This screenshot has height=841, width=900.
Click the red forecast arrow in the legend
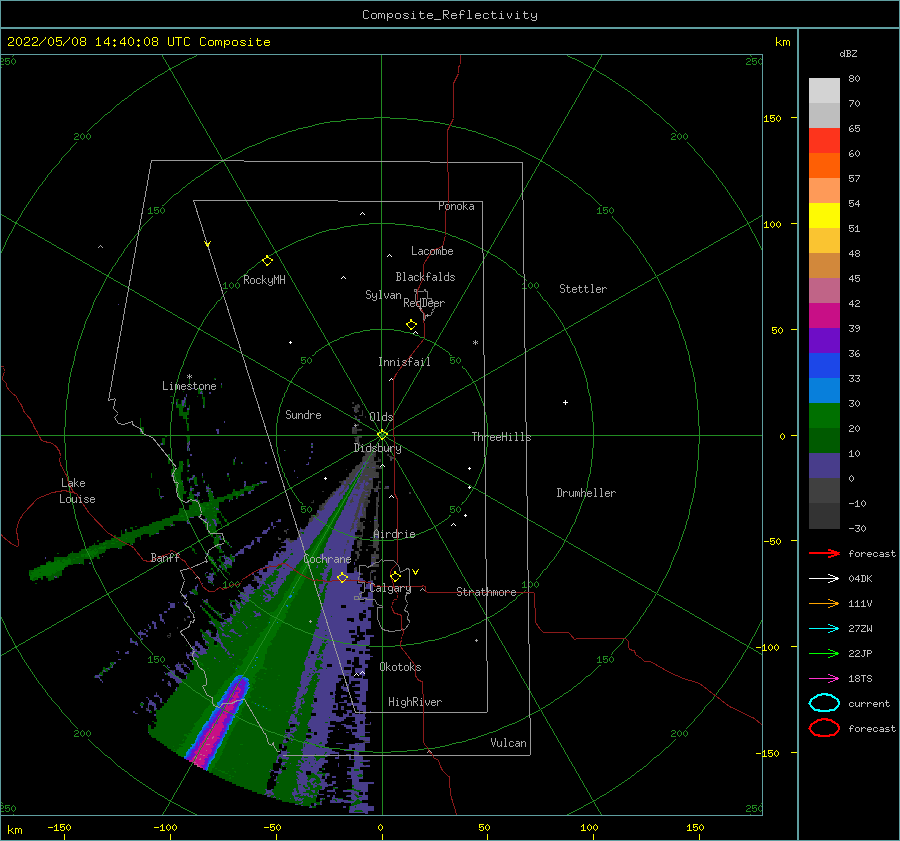click(824, 553)
